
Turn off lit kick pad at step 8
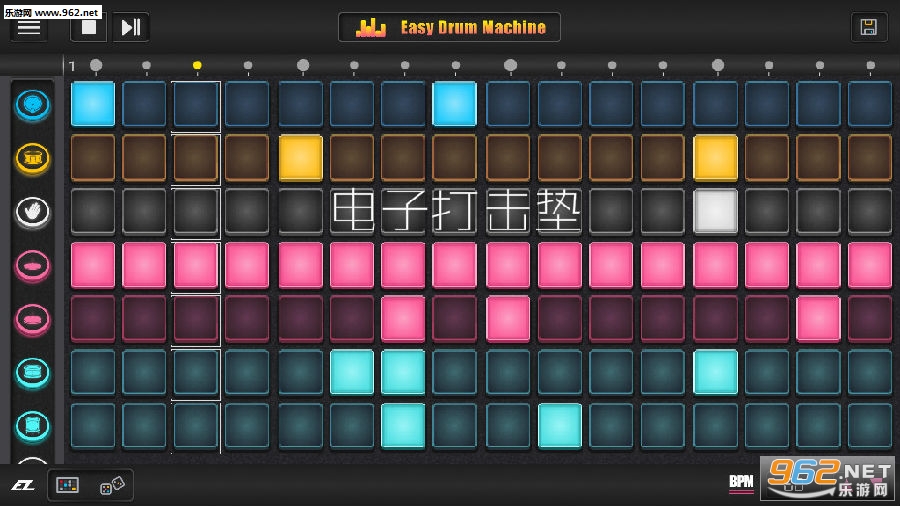pyautogui.click(x=455, y=104)
